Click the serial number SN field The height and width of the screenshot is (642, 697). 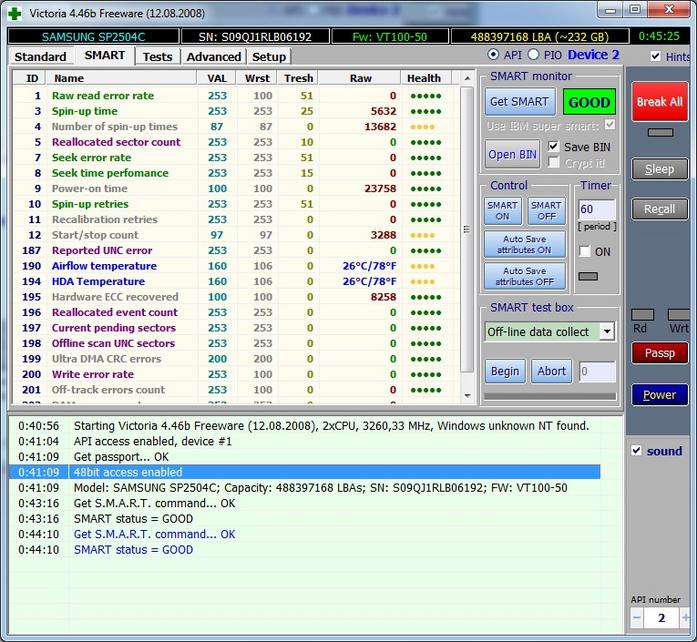click(x=255, y=36)
